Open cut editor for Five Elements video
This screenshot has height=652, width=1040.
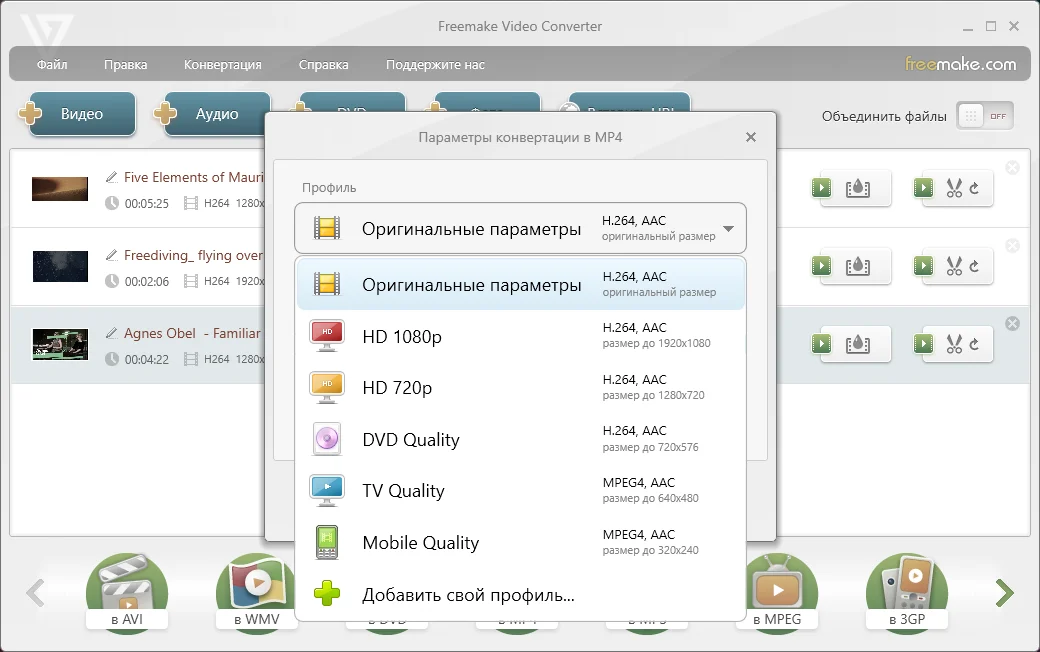(952, 188)
